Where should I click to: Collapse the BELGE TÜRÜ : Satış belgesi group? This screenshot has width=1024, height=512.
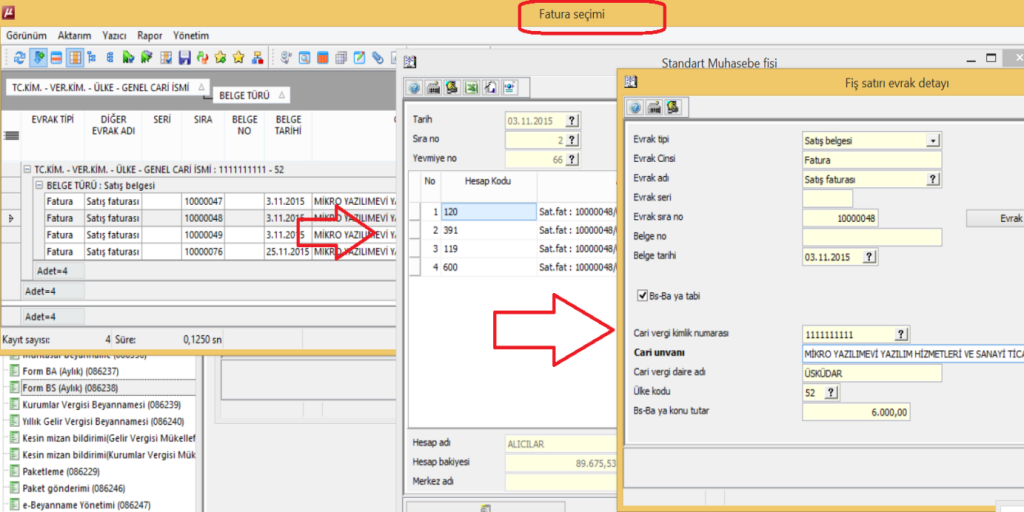[39, 186]
